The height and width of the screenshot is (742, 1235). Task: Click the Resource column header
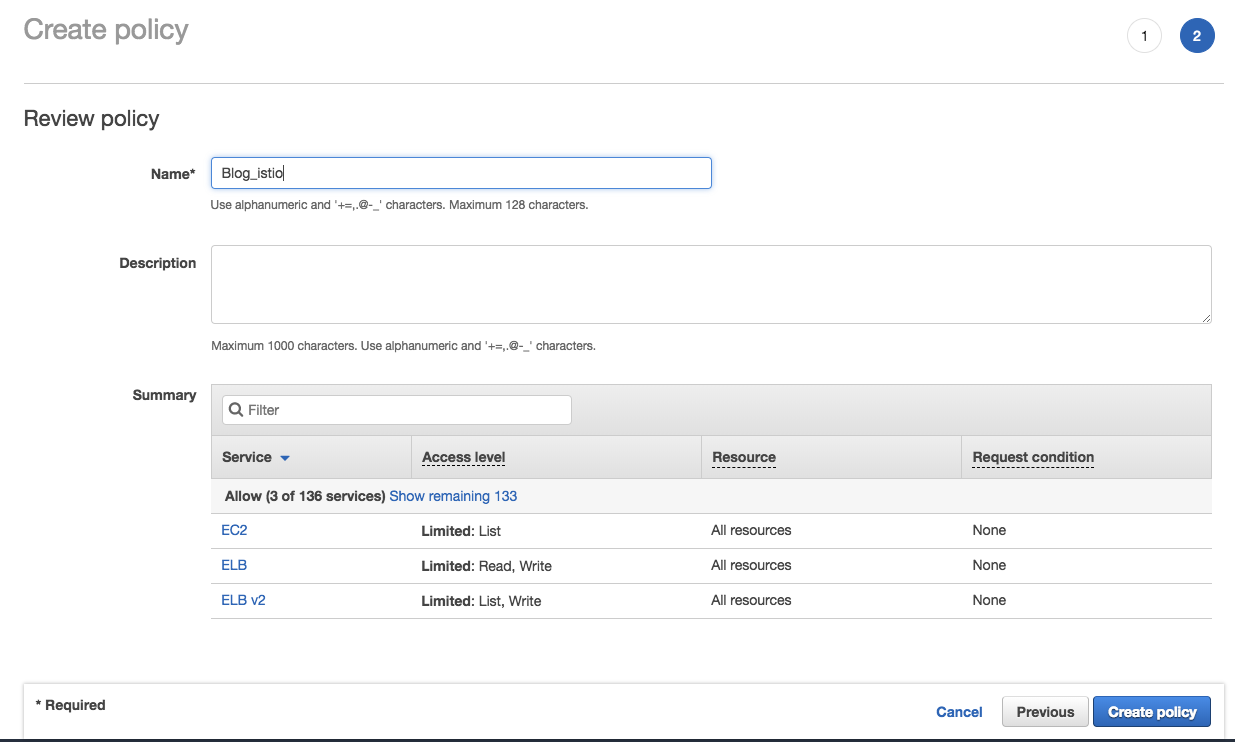743,457
